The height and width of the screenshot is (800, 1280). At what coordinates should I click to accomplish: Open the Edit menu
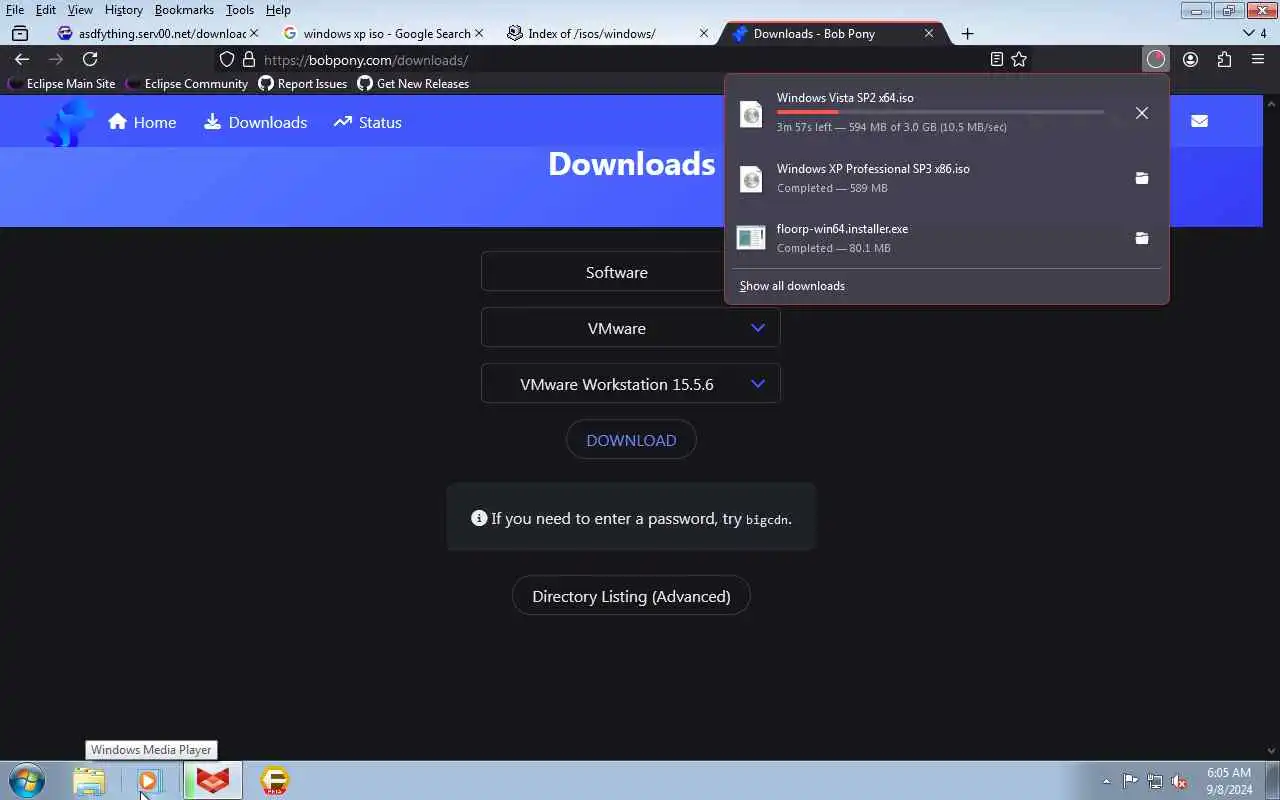click(x=46, y=10)
